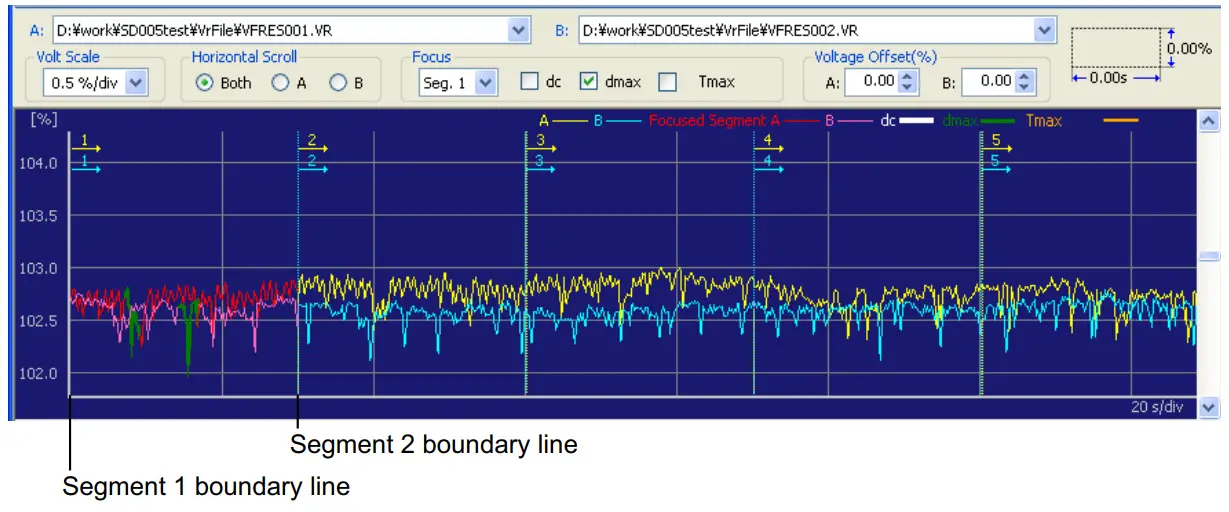Click the 0.00% offset readout
This screenshot has height=512, width=1229.
1190,48
